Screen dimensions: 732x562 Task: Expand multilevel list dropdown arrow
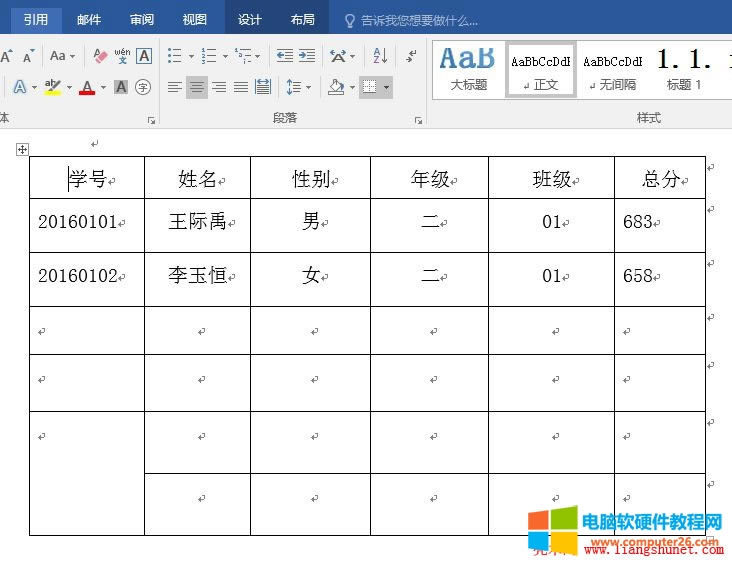(258, 56)
